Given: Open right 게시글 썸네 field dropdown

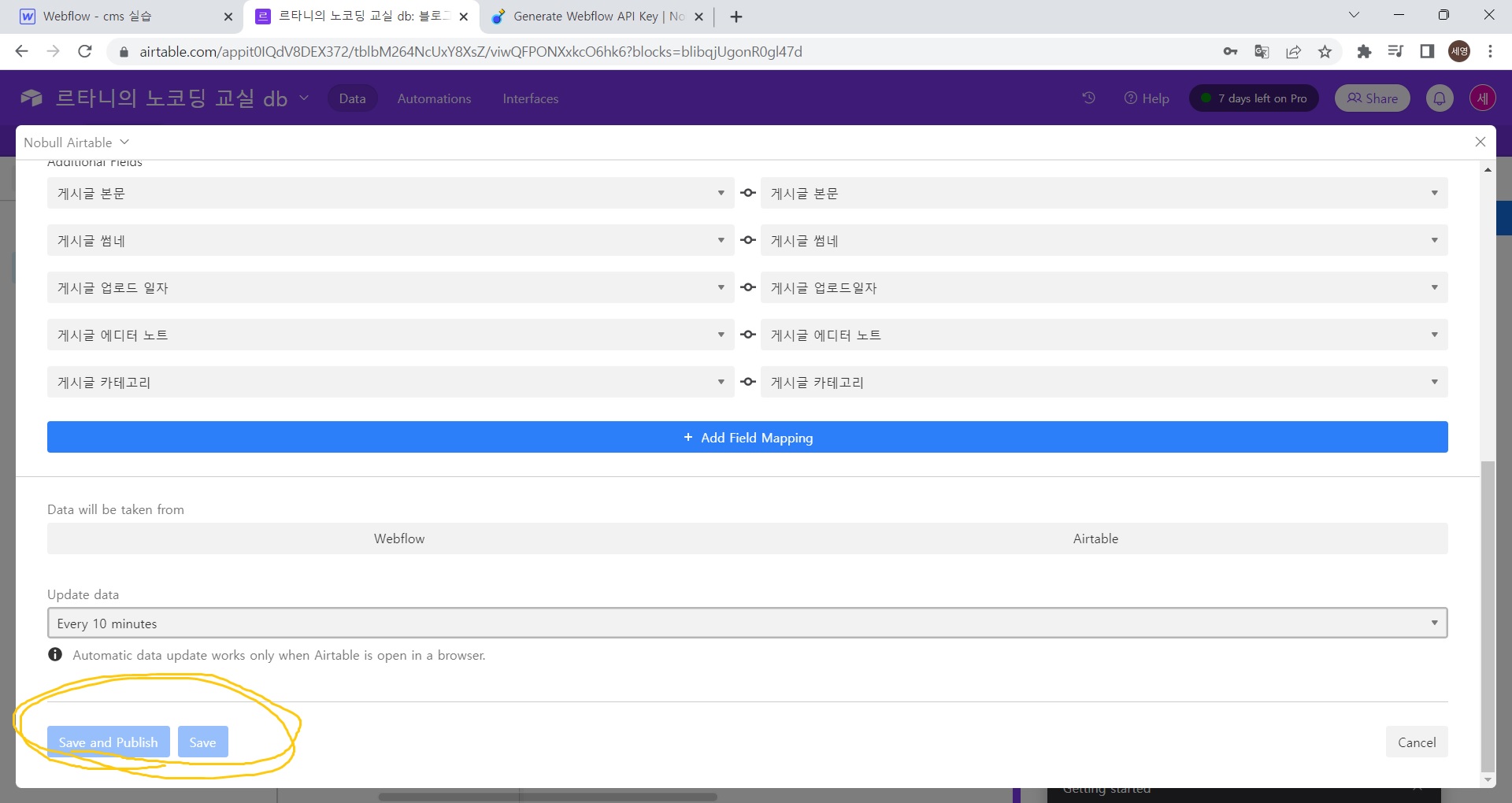Looking at the screenshot, I should pyautogui.click(x=1104, y=240).
